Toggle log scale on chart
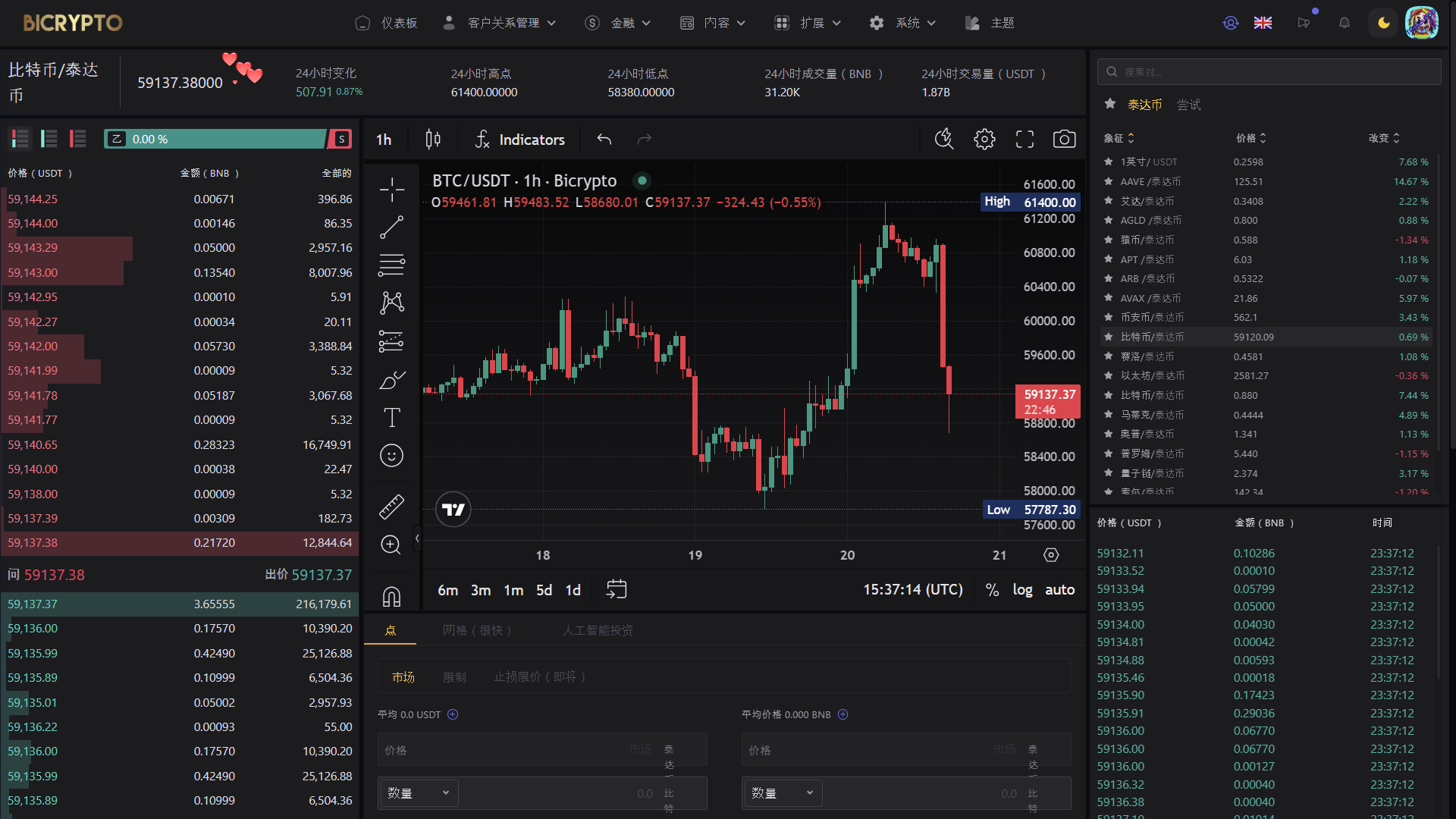The height and width of the screenshot is (819, 1456). (x=1022, y=590)
